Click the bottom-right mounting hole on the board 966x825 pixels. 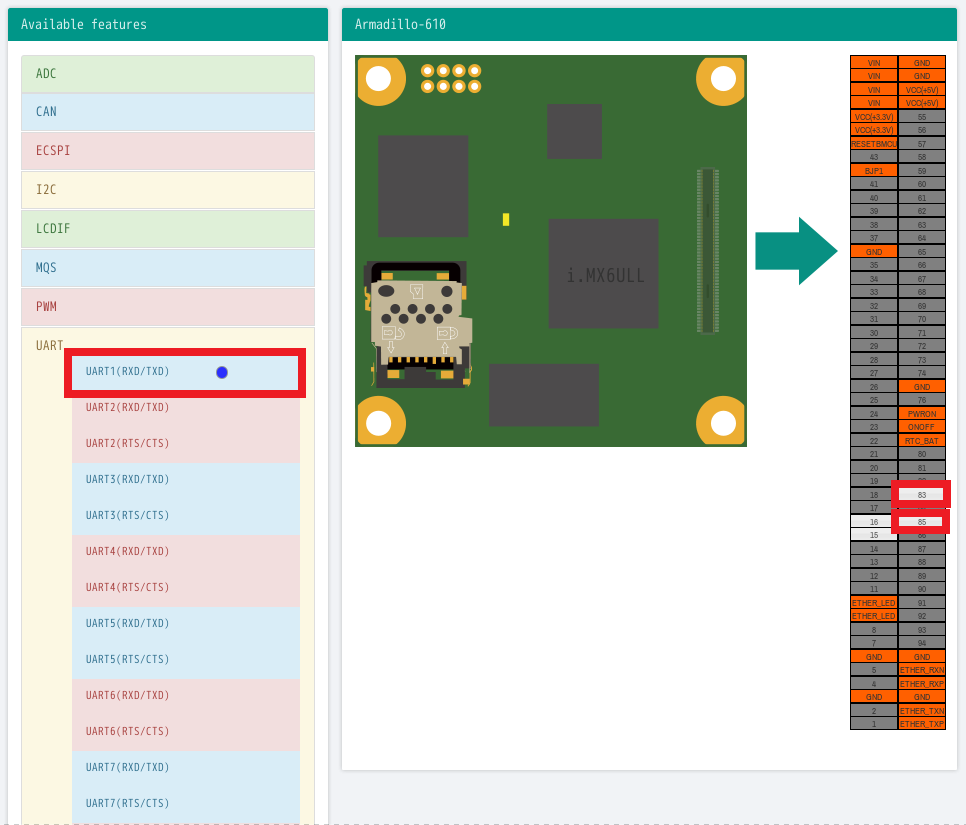721,422
